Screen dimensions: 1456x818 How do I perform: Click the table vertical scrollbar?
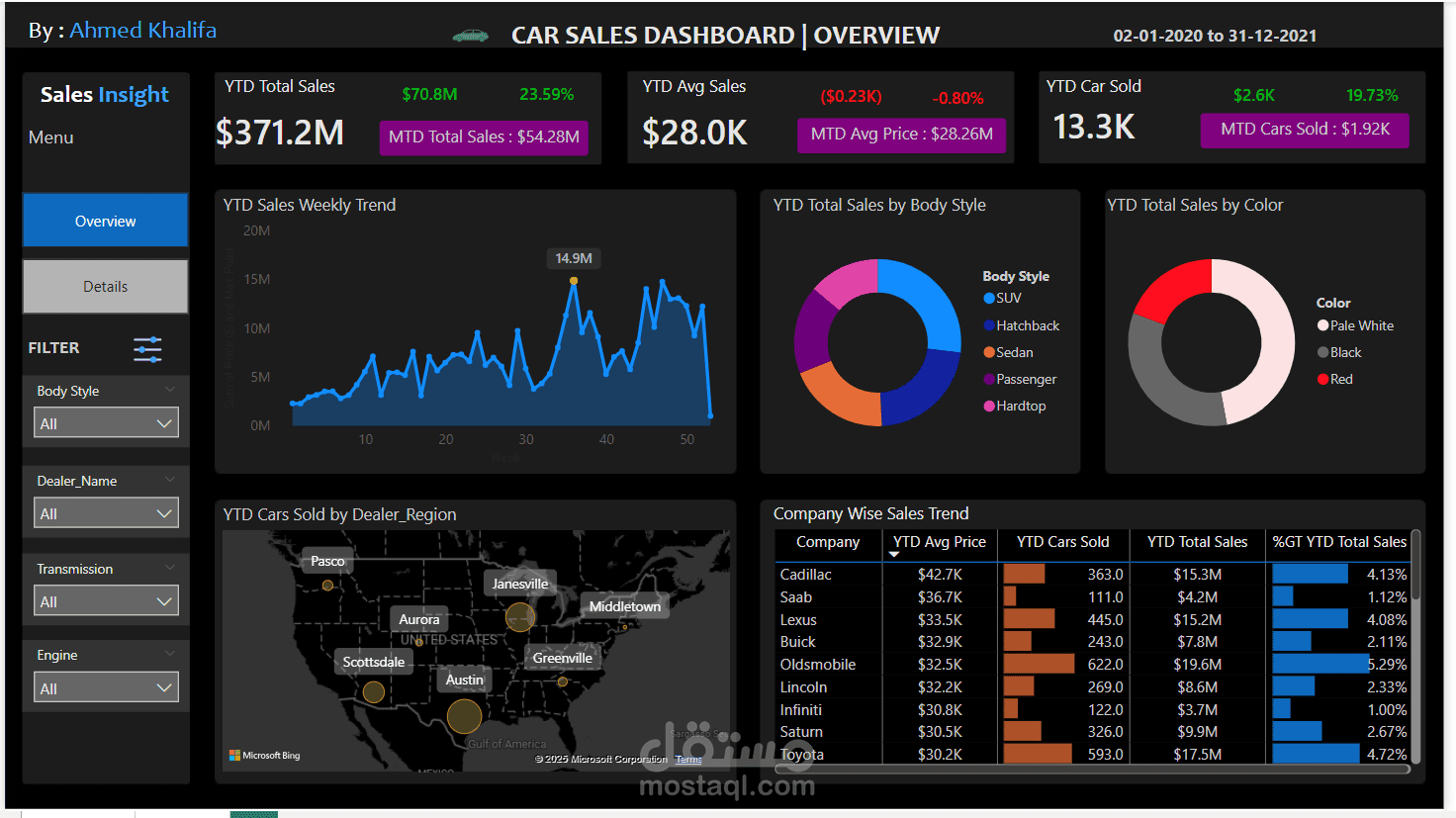click(x=1415, y=566)
